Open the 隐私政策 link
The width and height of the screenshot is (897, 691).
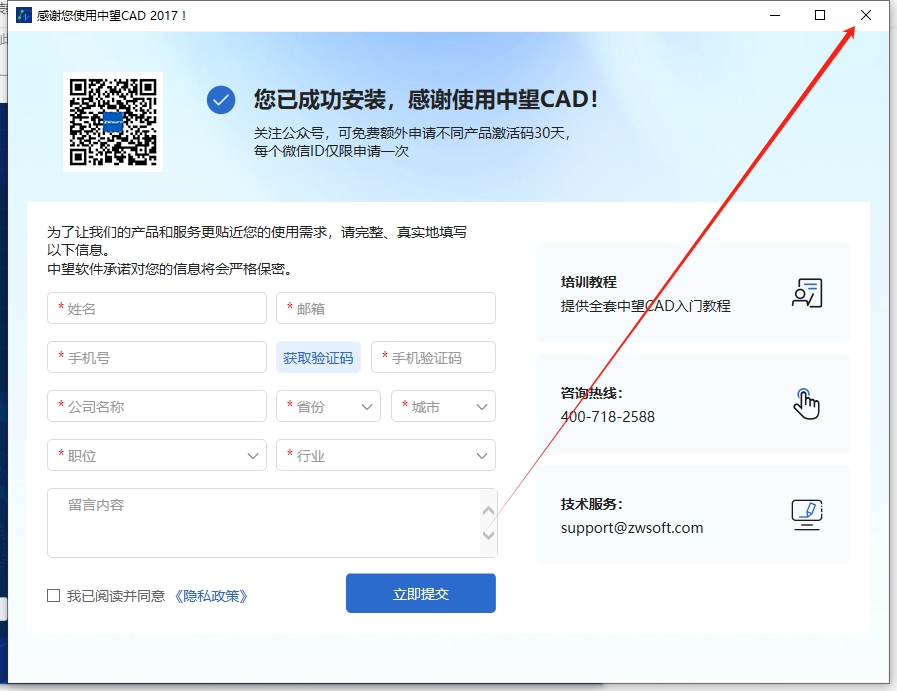pyautogui.click(x=211, y=596)
